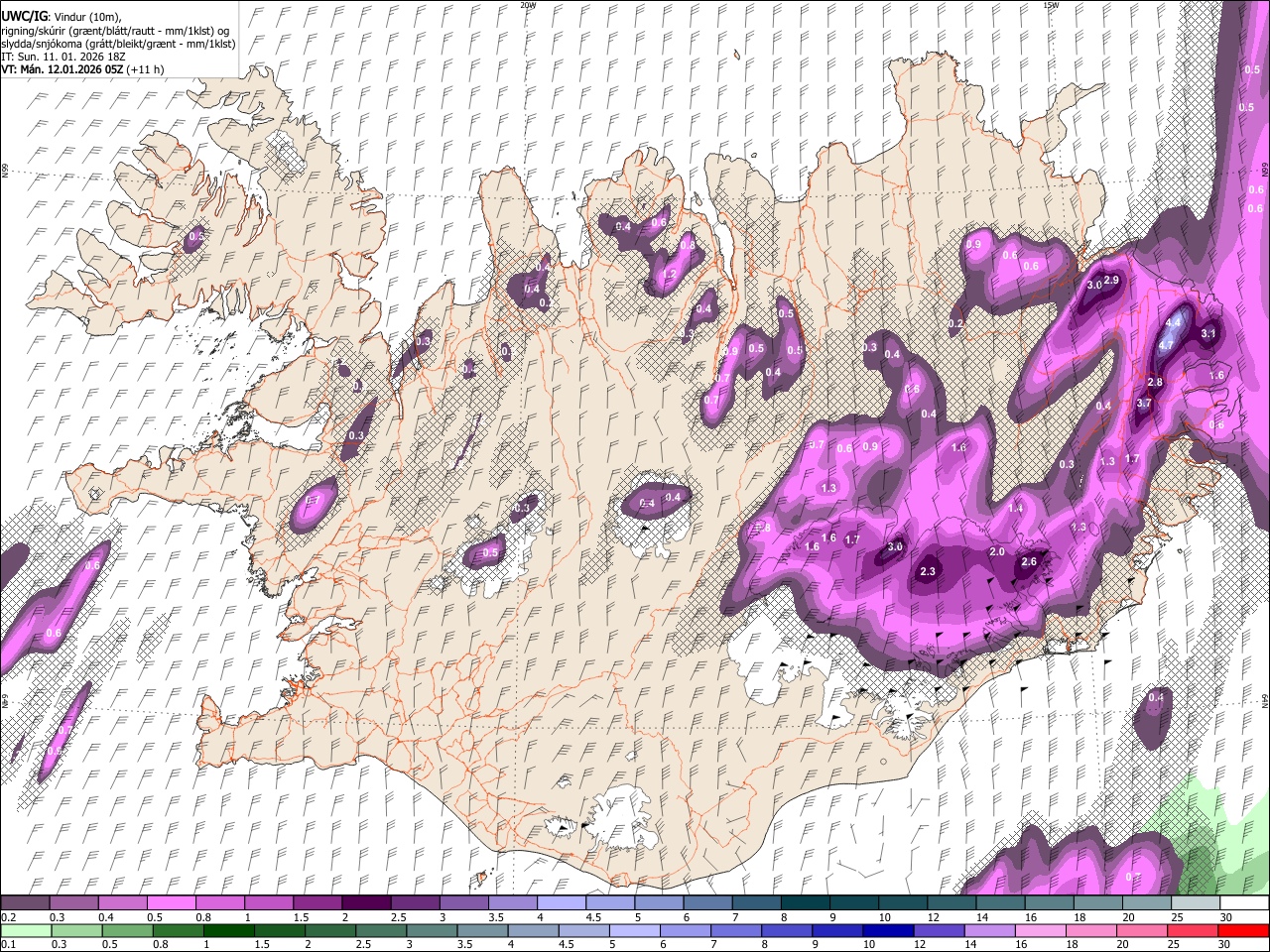1270x952 pixels.
Task: Click the '12' label on the top snow legend row
Action: point(933,917)
